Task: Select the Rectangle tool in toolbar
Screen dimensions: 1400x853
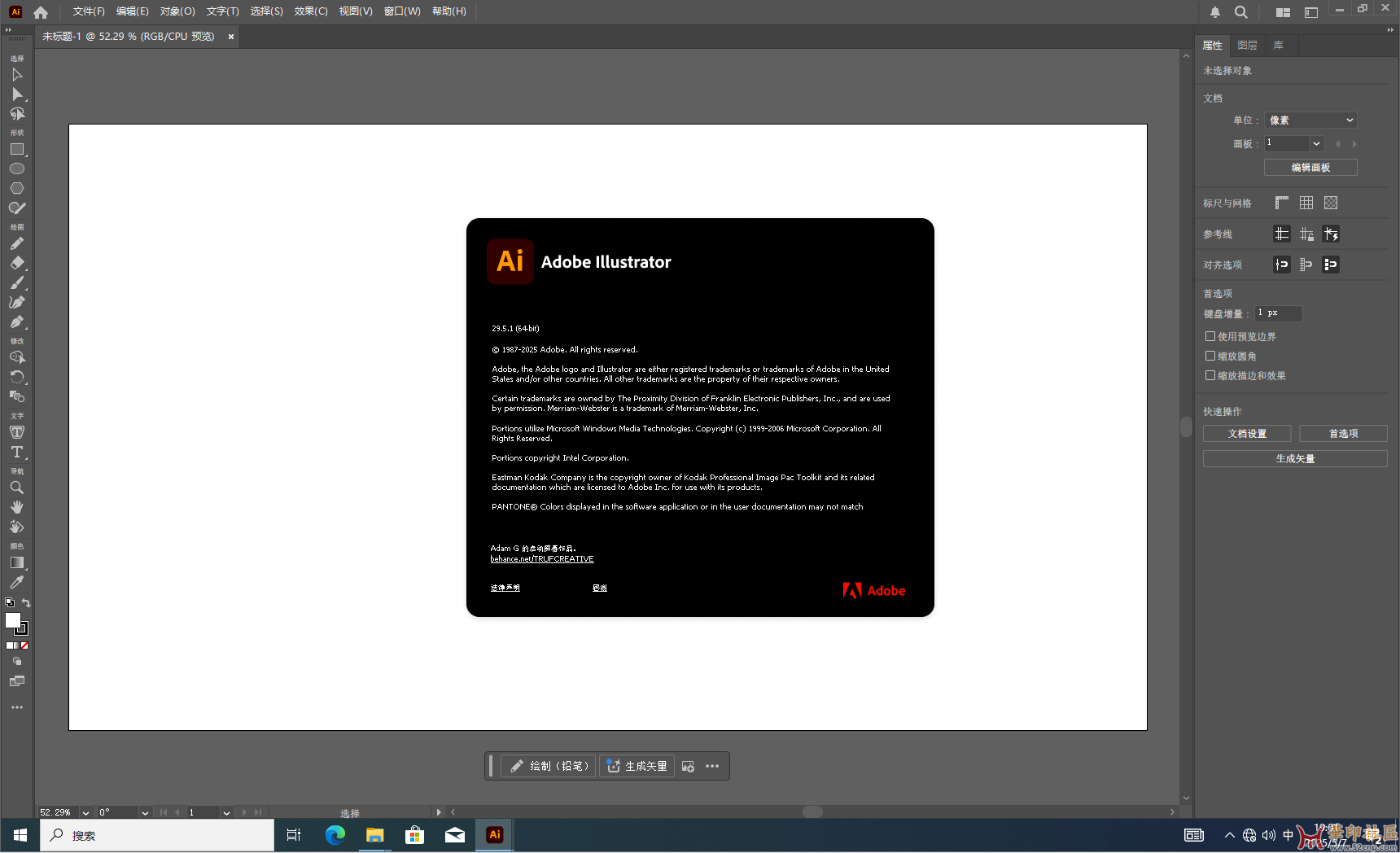Action: (16, 150)
